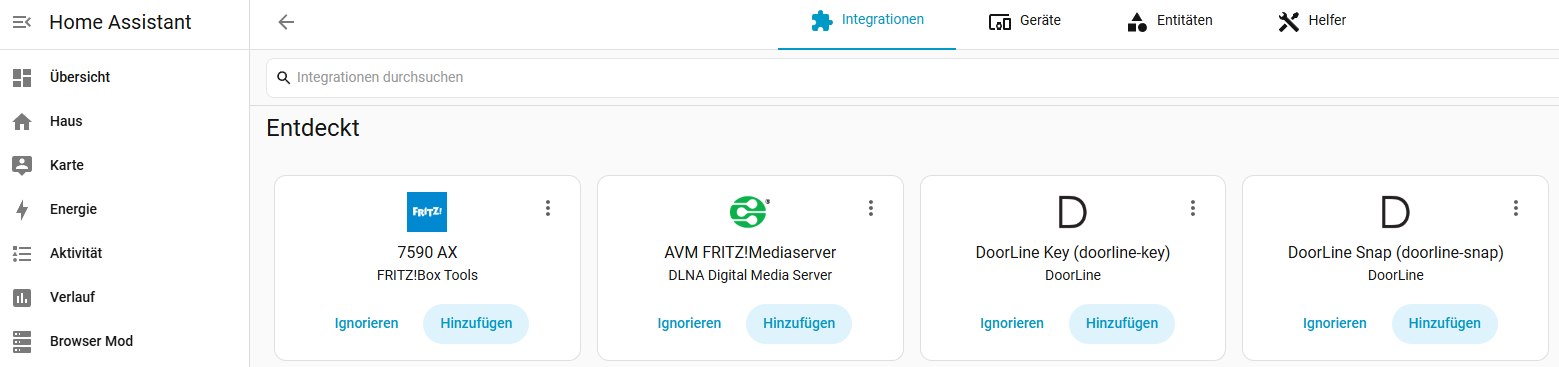
Task: Click the FRITZ!Box logo on the 7590 AX card
Action: [x=427, y=212]
